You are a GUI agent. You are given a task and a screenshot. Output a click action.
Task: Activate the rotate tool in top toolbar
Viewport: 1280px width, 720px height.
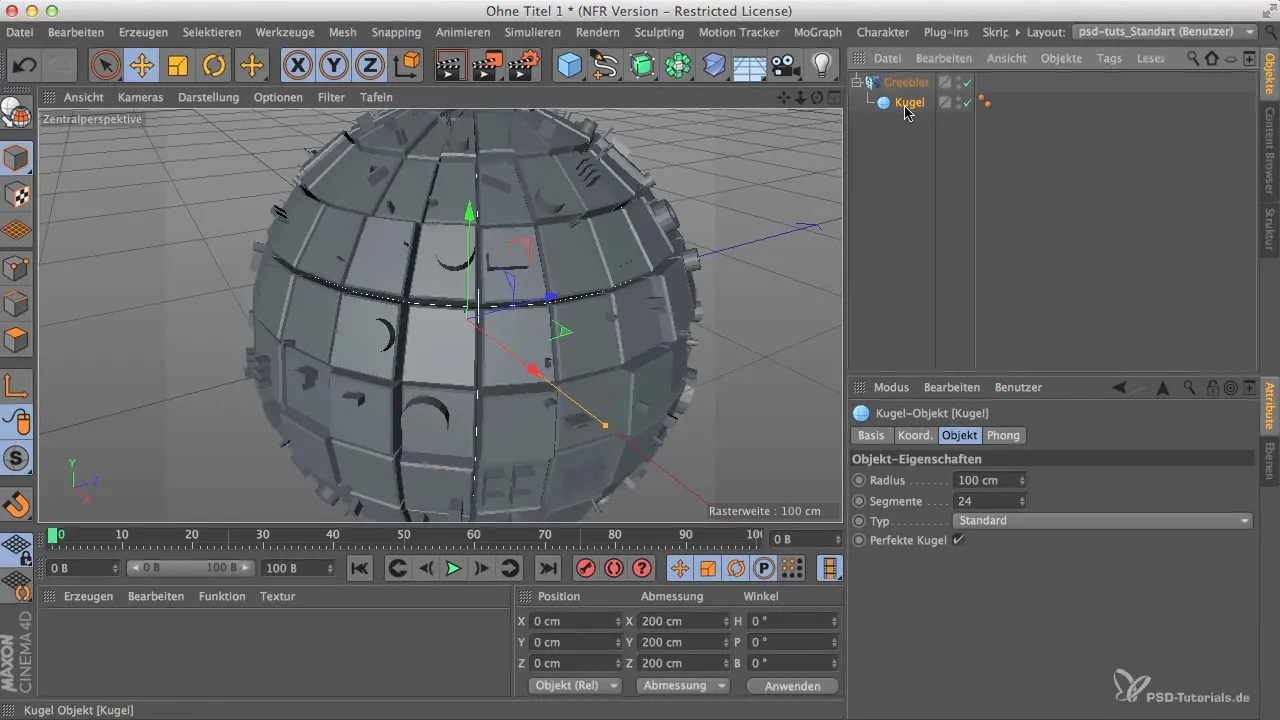point(214,66)
